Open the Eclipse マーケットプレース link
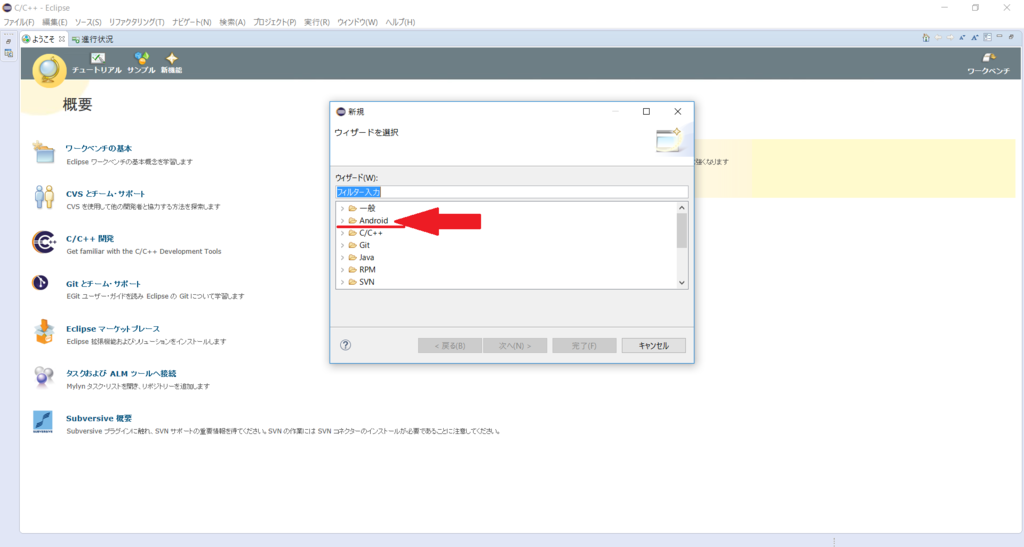The width and height of the screenshot is (1024, 547). [x=113, y=328]
